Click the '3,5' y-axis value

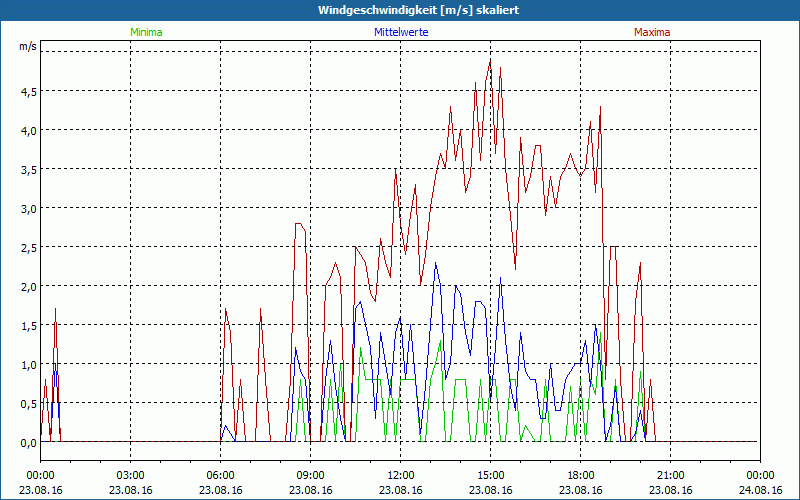tap(29, 170)
